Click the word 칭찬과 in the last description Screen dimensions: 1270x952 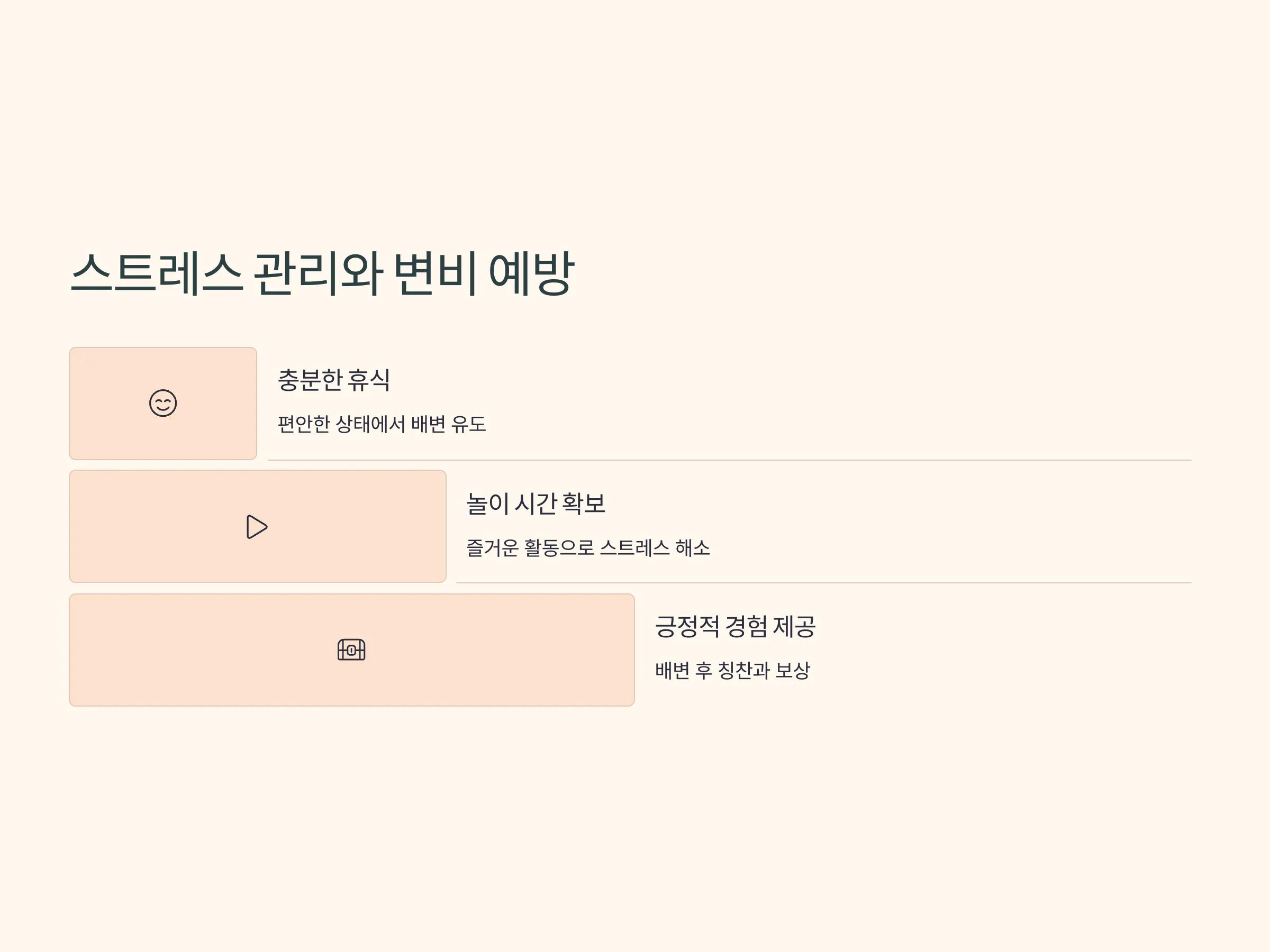pyautogui.click(x=743, y=670)
